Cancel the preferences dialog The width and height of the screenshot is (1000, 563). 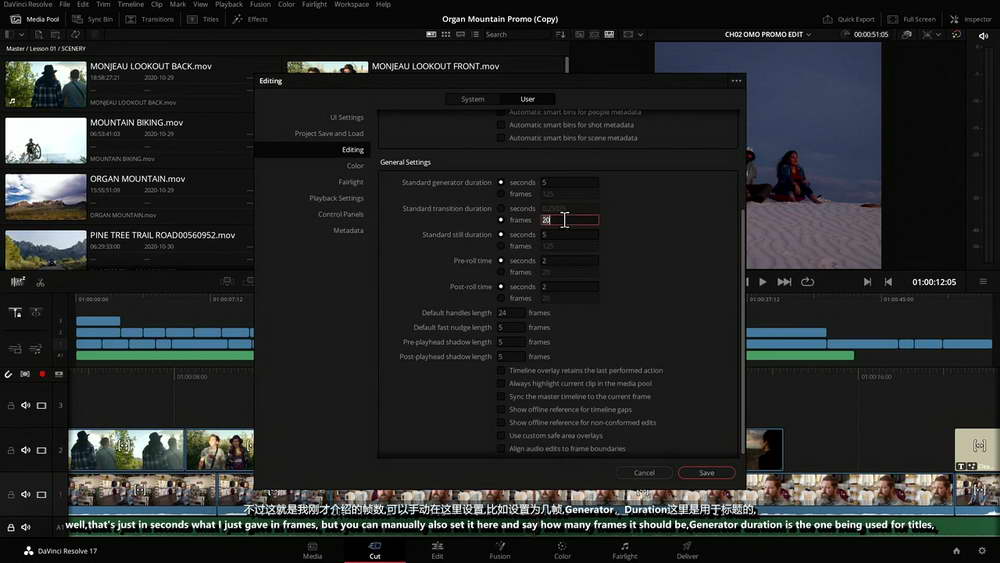pyautogui.click(x=644, y=472)
